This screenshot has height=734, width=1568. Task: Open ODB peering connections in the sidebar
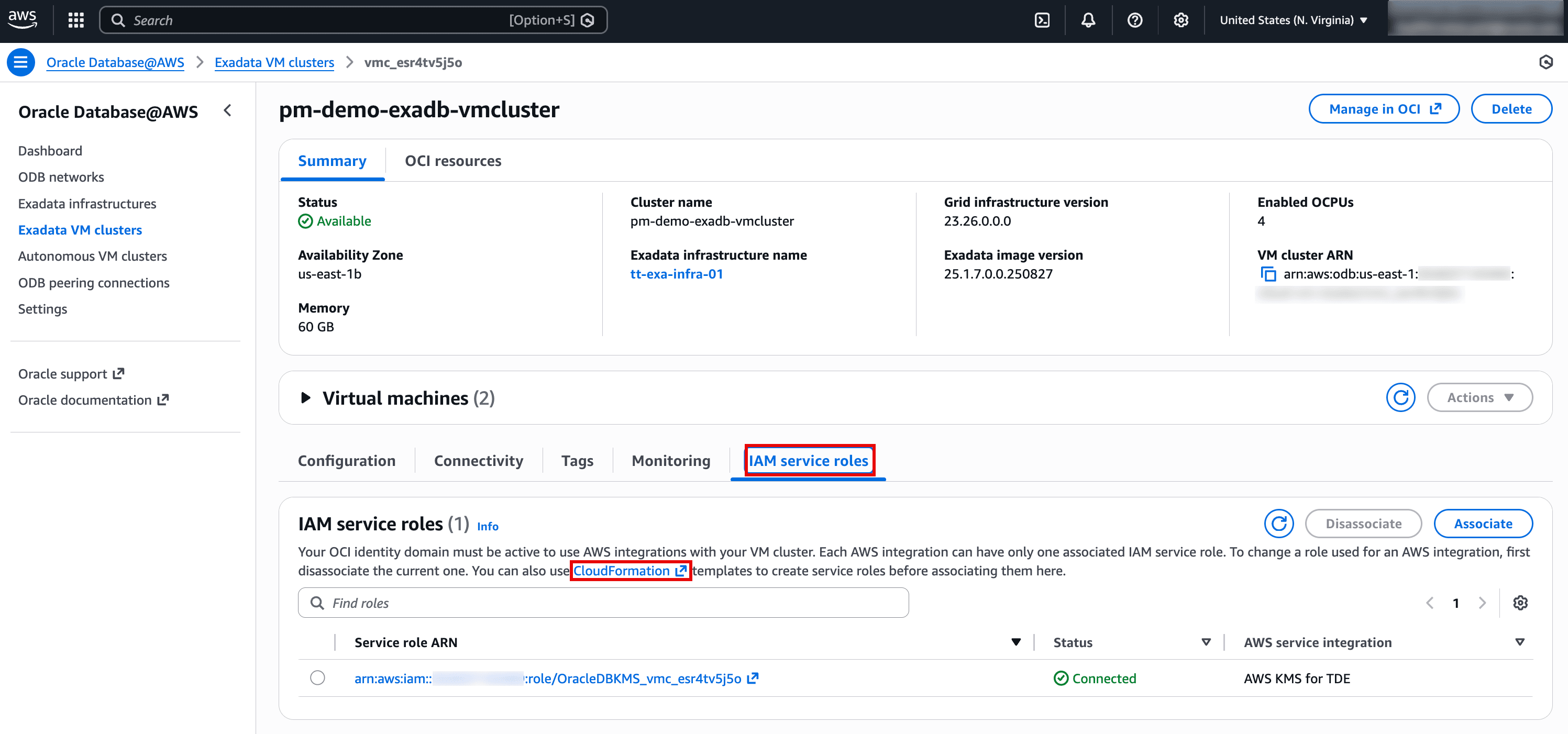94,282
